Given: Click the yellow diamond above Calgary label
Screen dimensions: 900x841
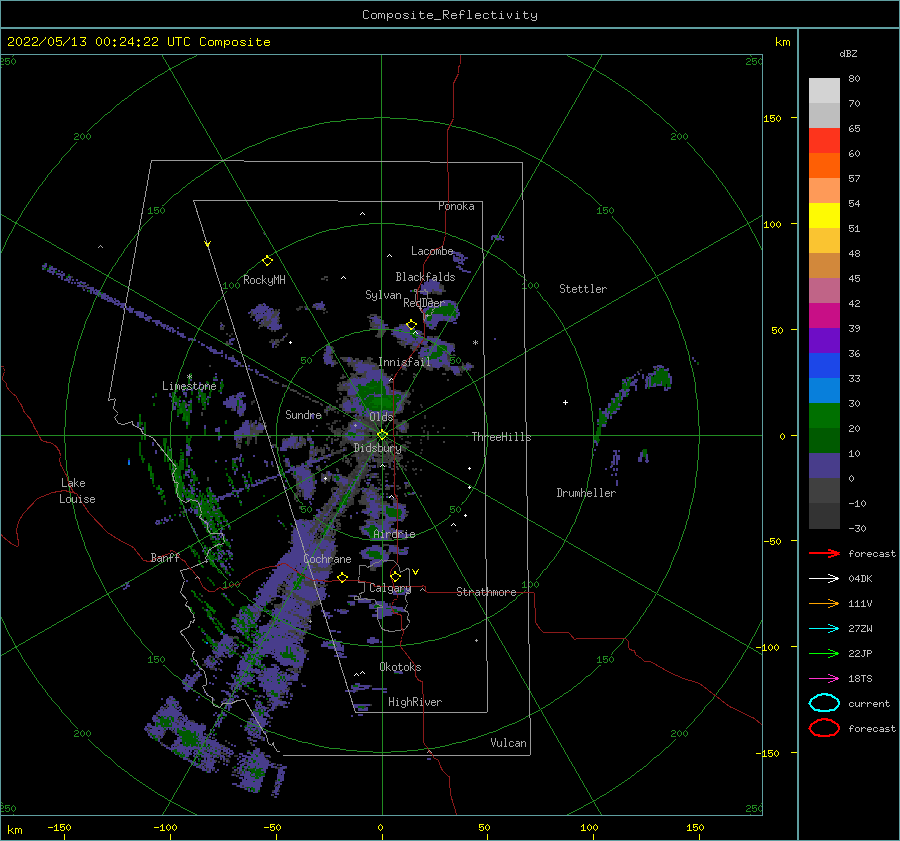Looking at the screenshot, I should click(x=395, y=576).
